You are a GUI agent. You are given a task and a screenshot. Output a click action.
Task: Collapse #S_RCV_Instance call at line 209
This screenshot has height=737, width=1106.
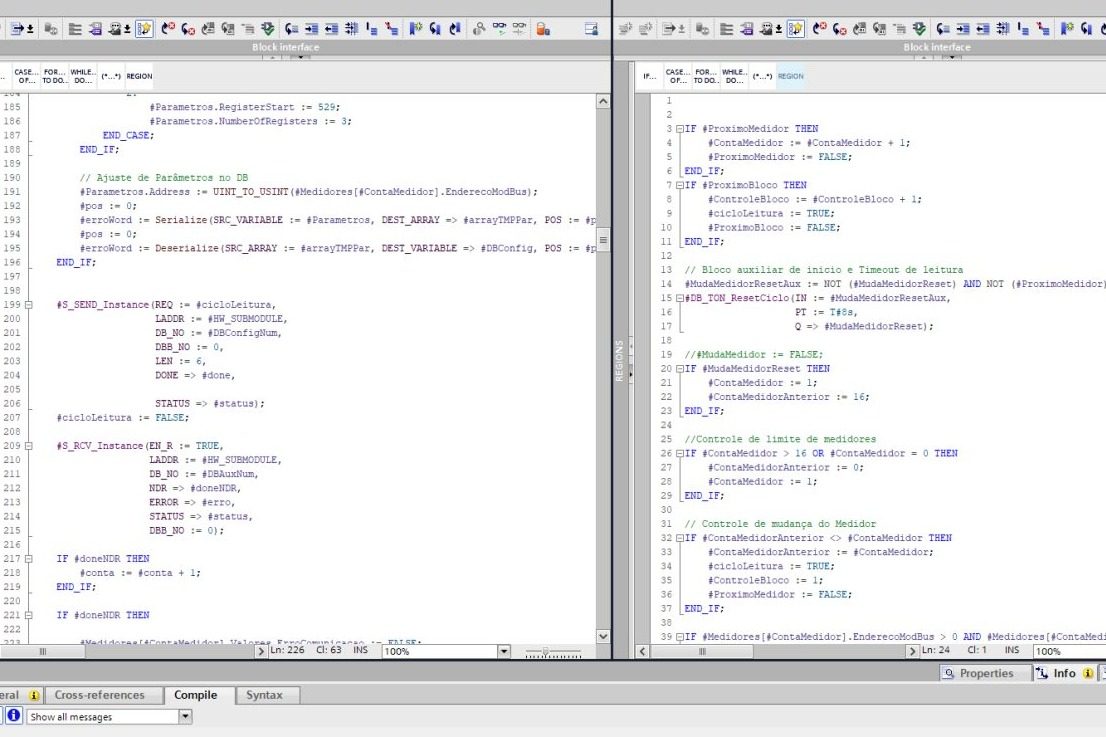pyautogui.click(x=29, y=446)
